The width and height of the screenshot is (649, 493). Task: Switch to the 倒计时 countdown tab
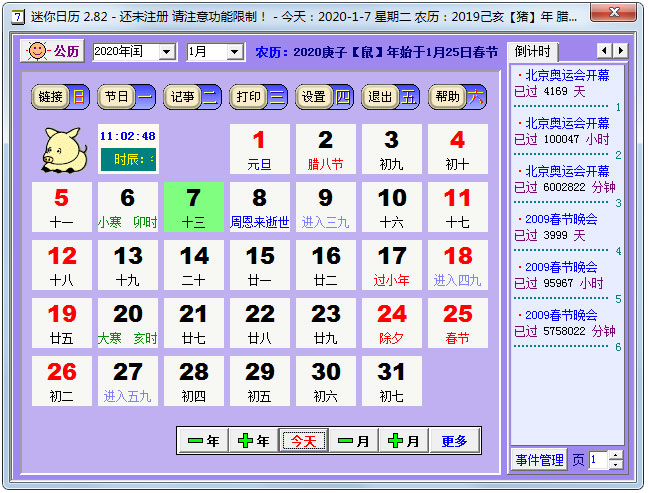tap(533, 52)
